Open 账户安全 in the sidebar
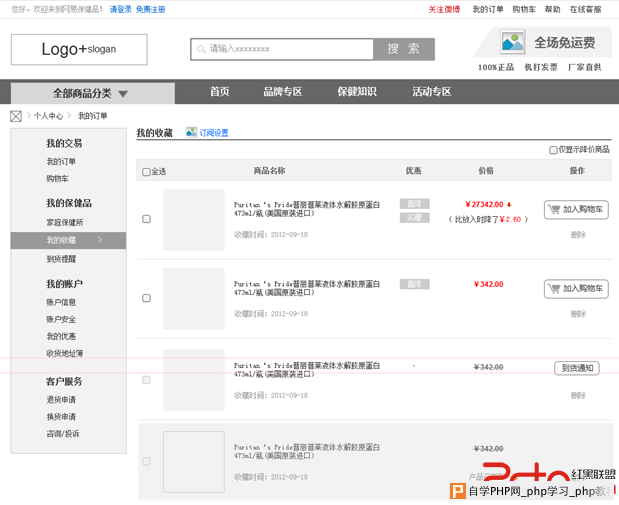The width and height of the screenshot is (619, 505). [61, 319]
